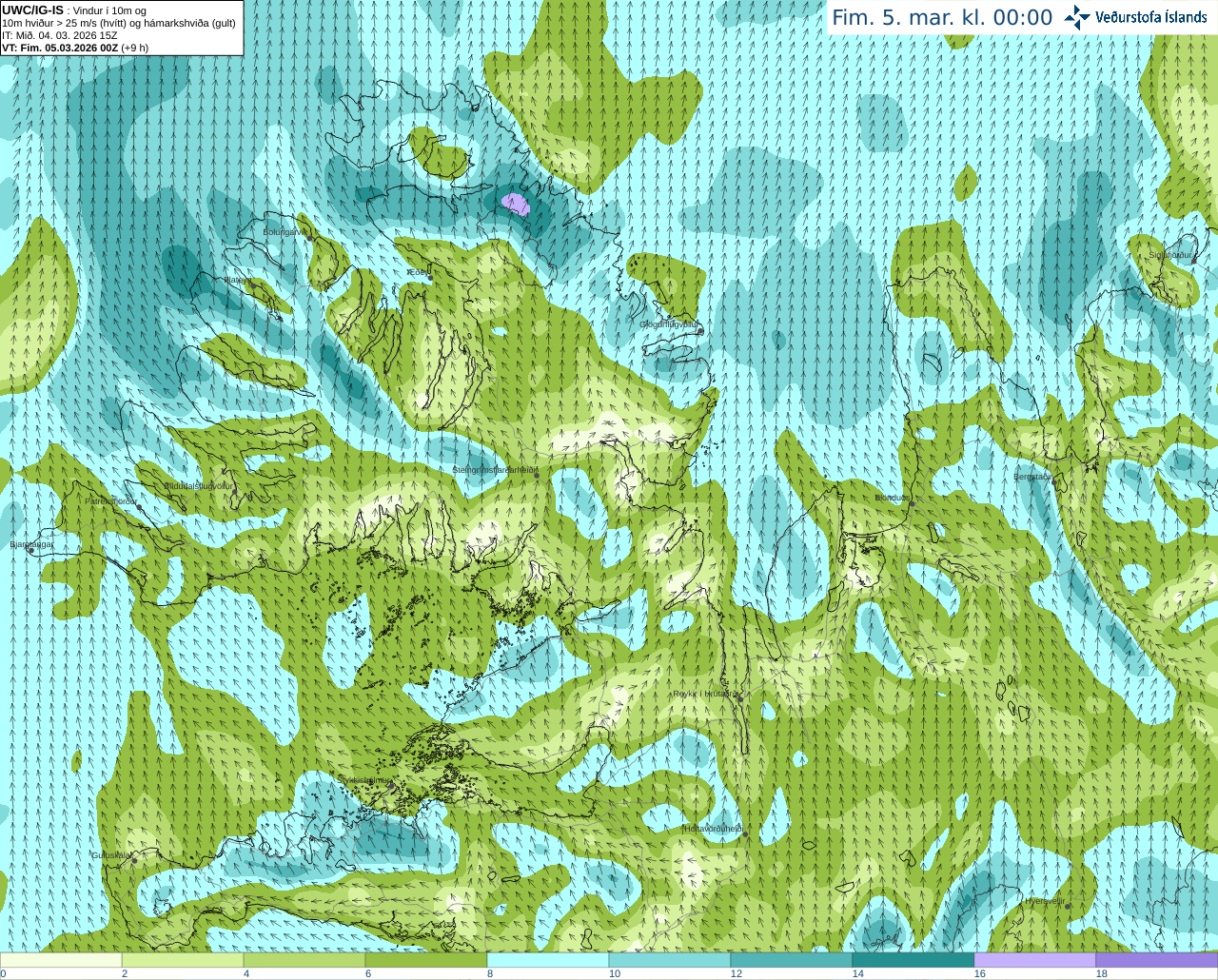The height and width of the screenshot is (980, 1218).
Task: Click the purple wind-maximum patch on the map
Action: (x=516, y=204)
